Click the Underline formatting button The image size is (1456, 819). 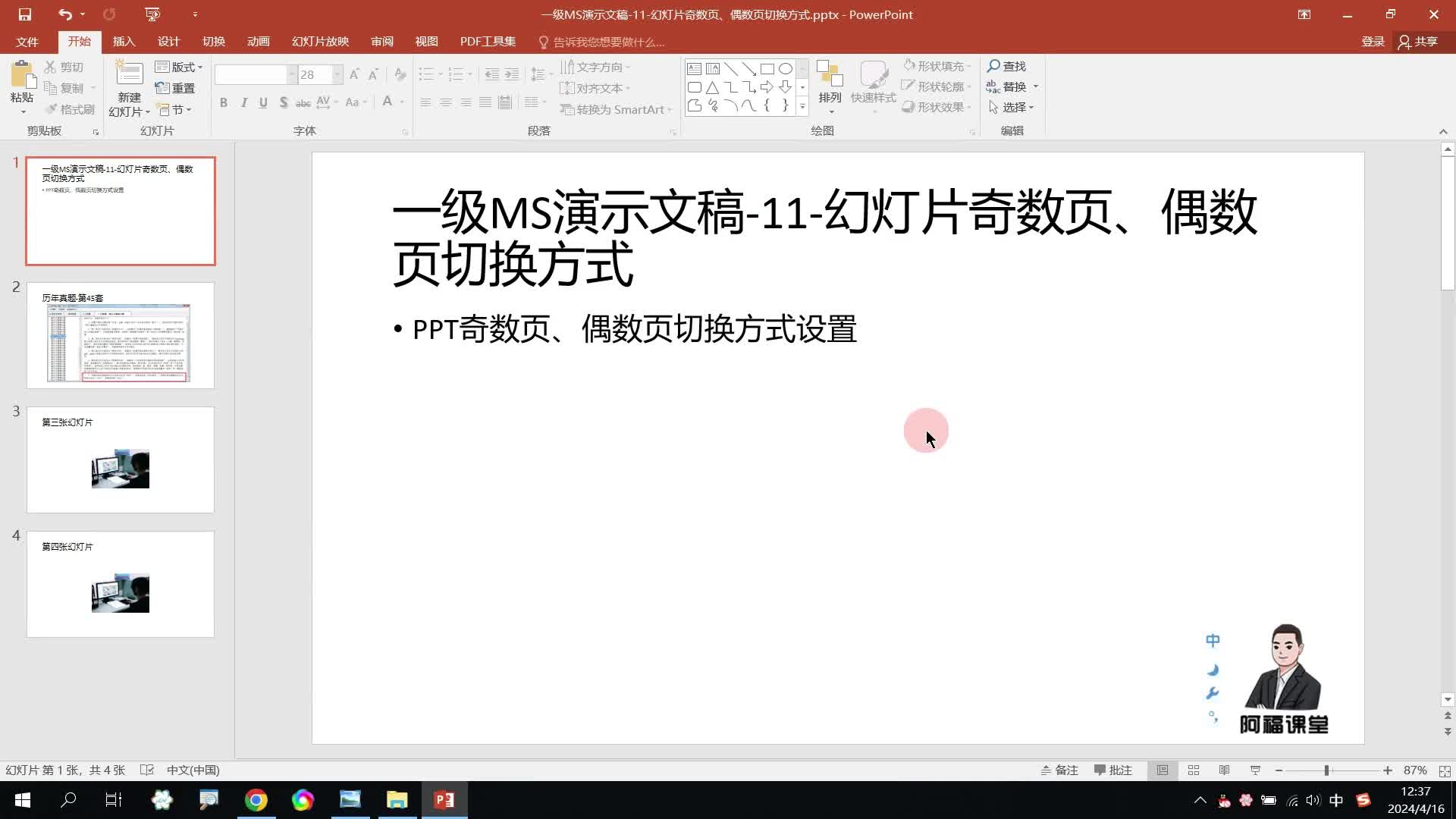pos(263,102)
